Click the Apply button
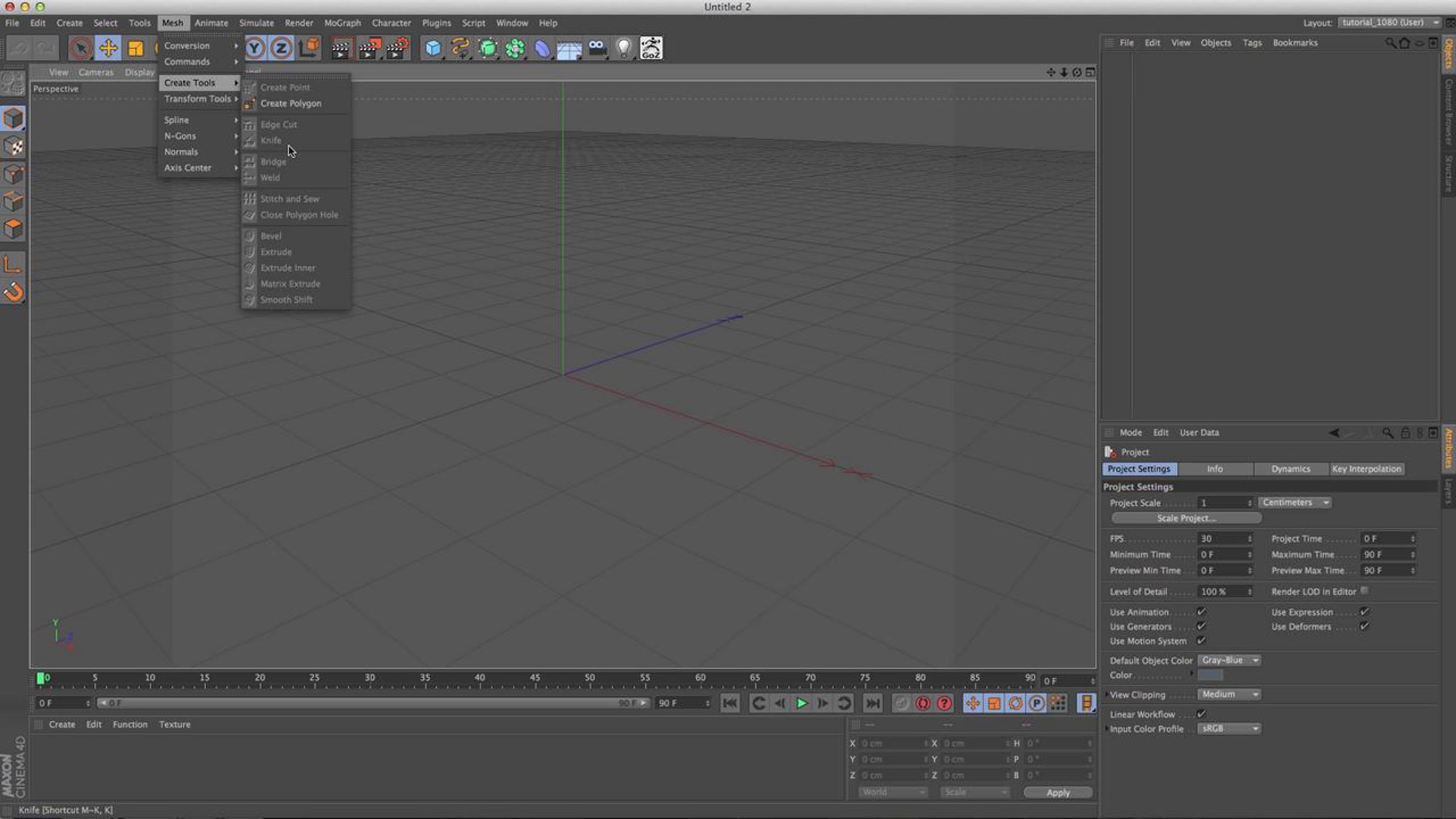 (1058, 792)
